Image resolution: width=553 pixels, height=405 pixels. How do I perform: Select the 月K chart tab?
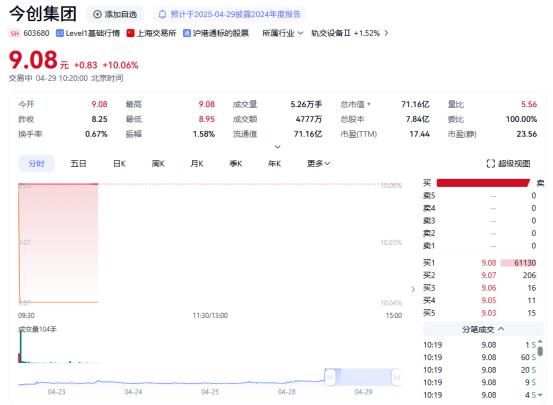coord(197,164)
